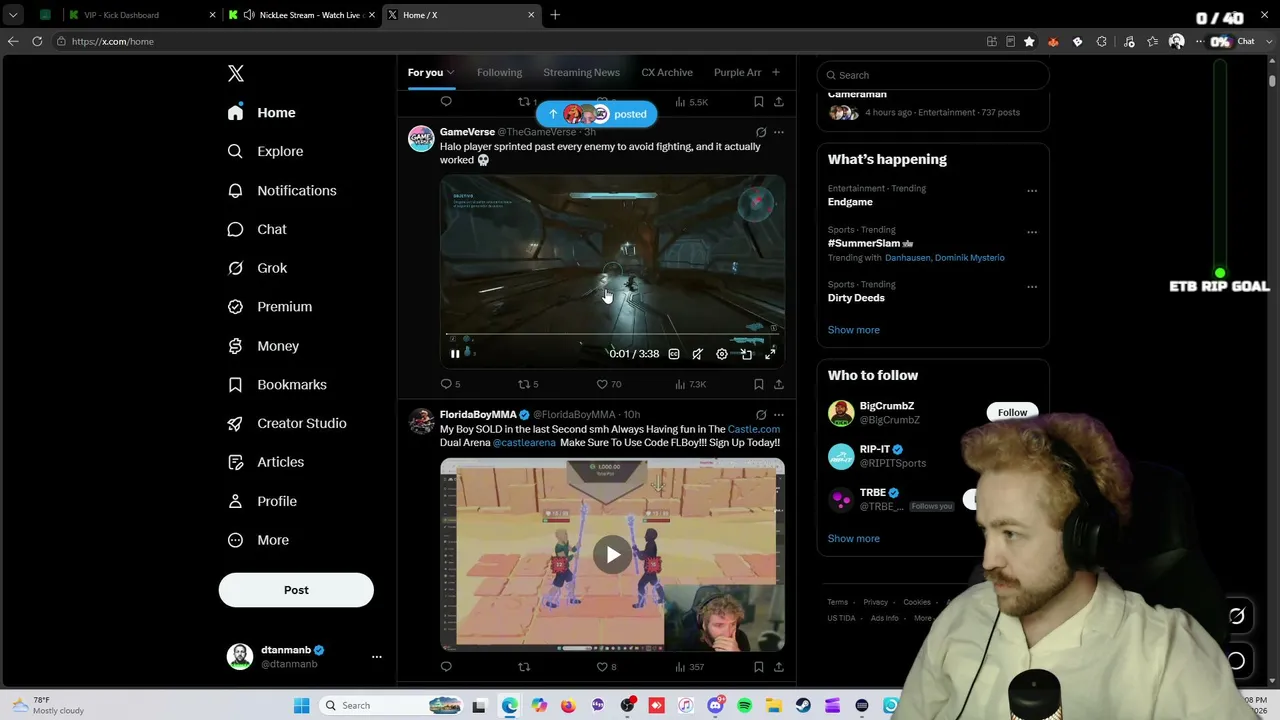Switch to the CX Archive tab
Image resolution: width=1280 pixels, height=720 pixels.
click(667, 72)
